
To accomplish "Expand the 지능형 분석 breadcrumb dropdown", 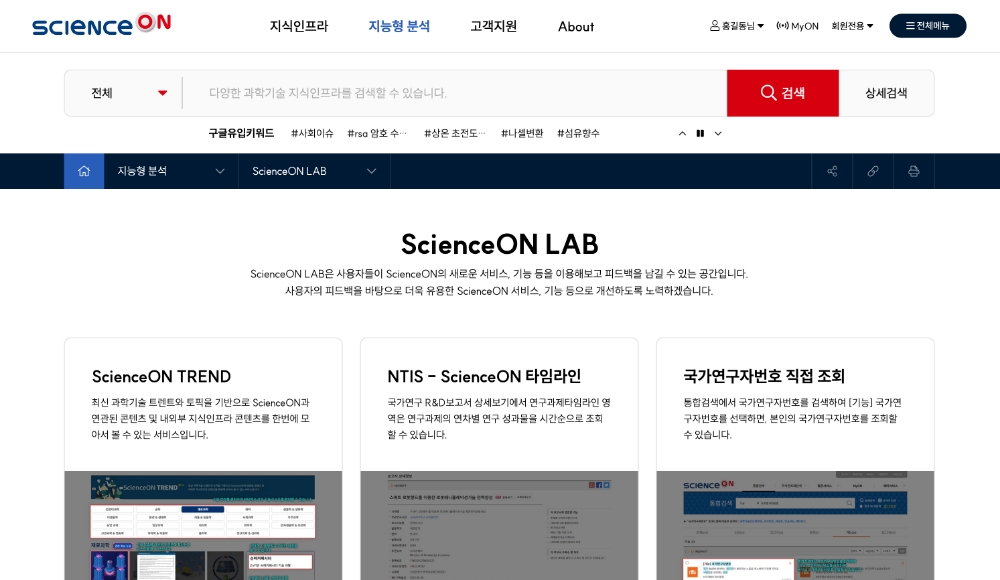I will (171, 171).
